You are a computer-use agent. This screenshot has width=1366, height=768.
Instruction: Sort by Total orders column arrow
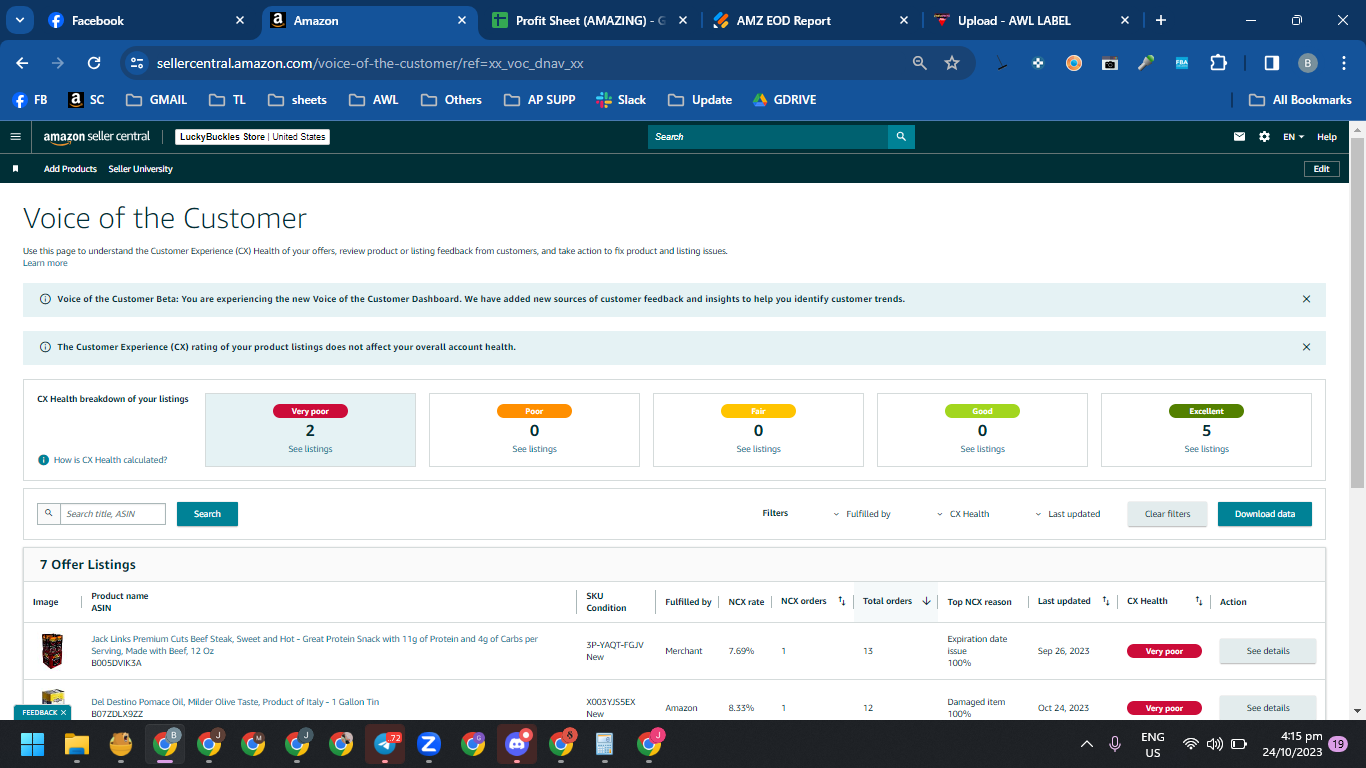click(x=926, y=601)
